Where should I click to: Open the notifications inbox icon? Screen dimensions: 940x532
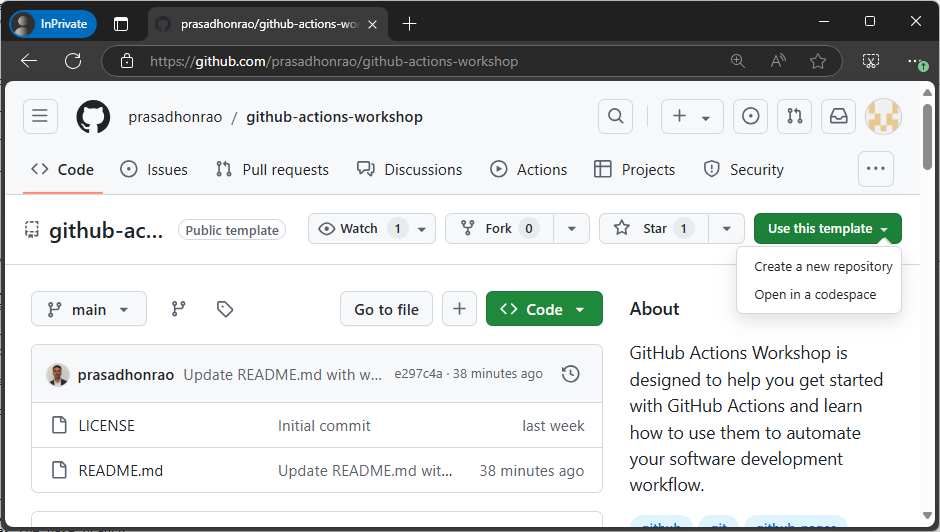pyautogui.click(x=838, y=116)
